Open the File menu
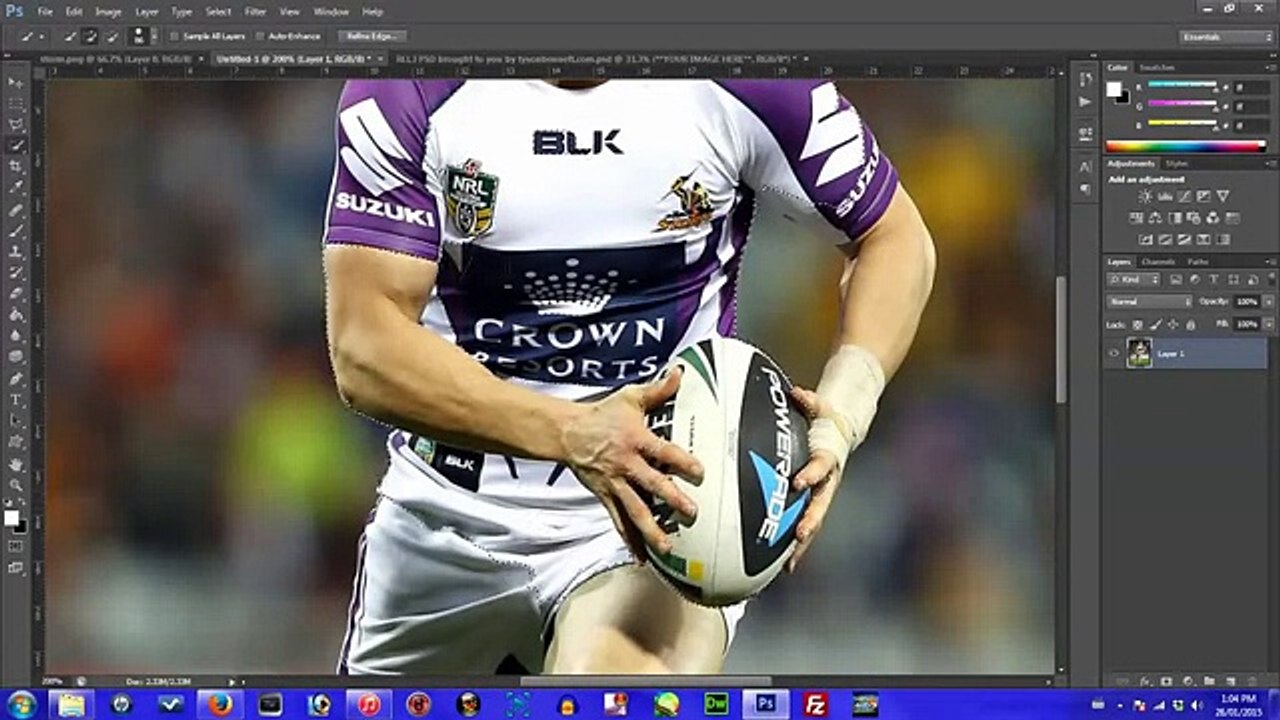The height and width of the screenshot is (720, 1280). click(45, 12)
